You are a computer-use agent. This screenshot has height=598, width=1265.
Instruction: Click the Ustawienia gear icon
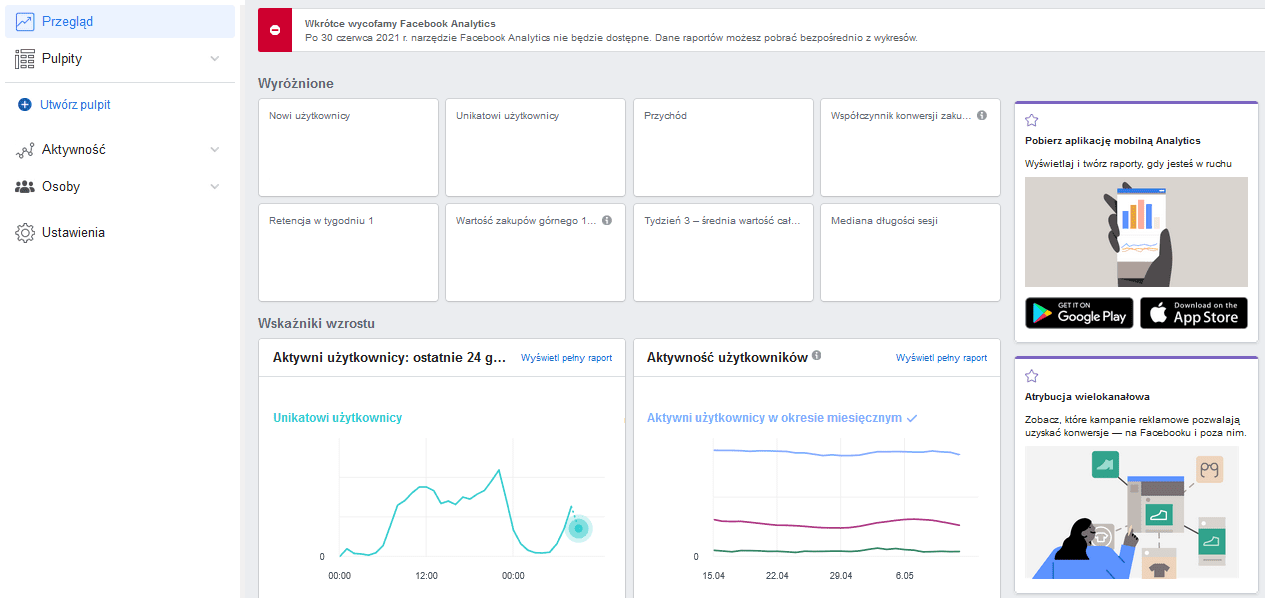pos(25,233)
